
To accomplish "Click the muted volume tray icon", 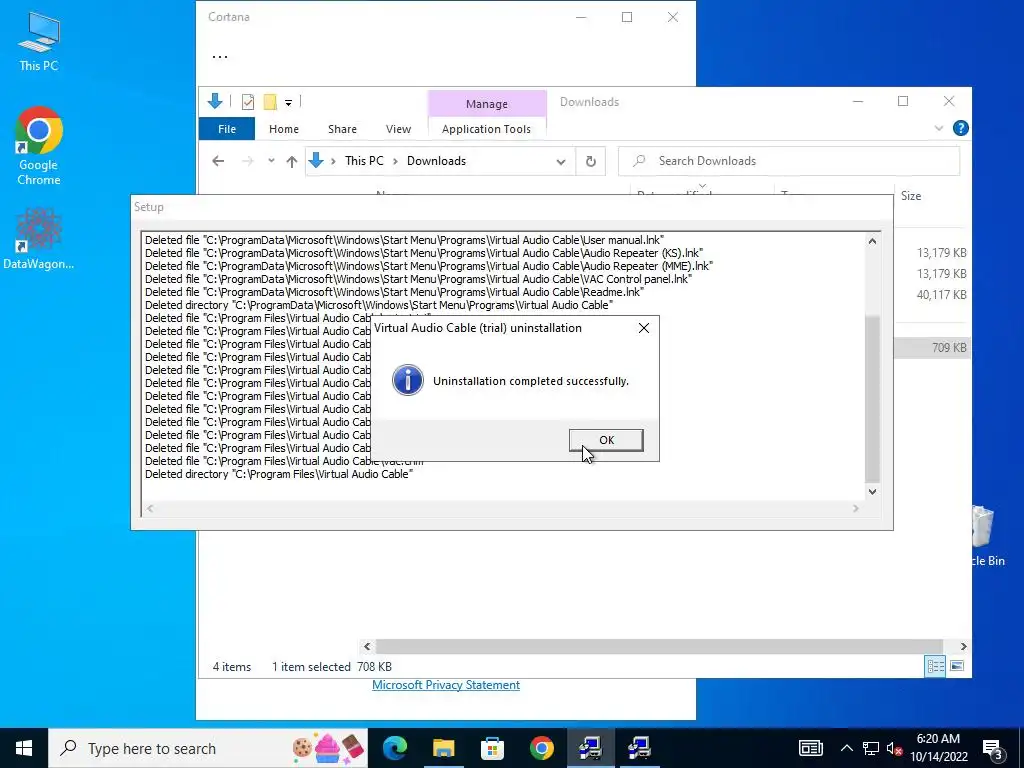I will pos(894,748).
